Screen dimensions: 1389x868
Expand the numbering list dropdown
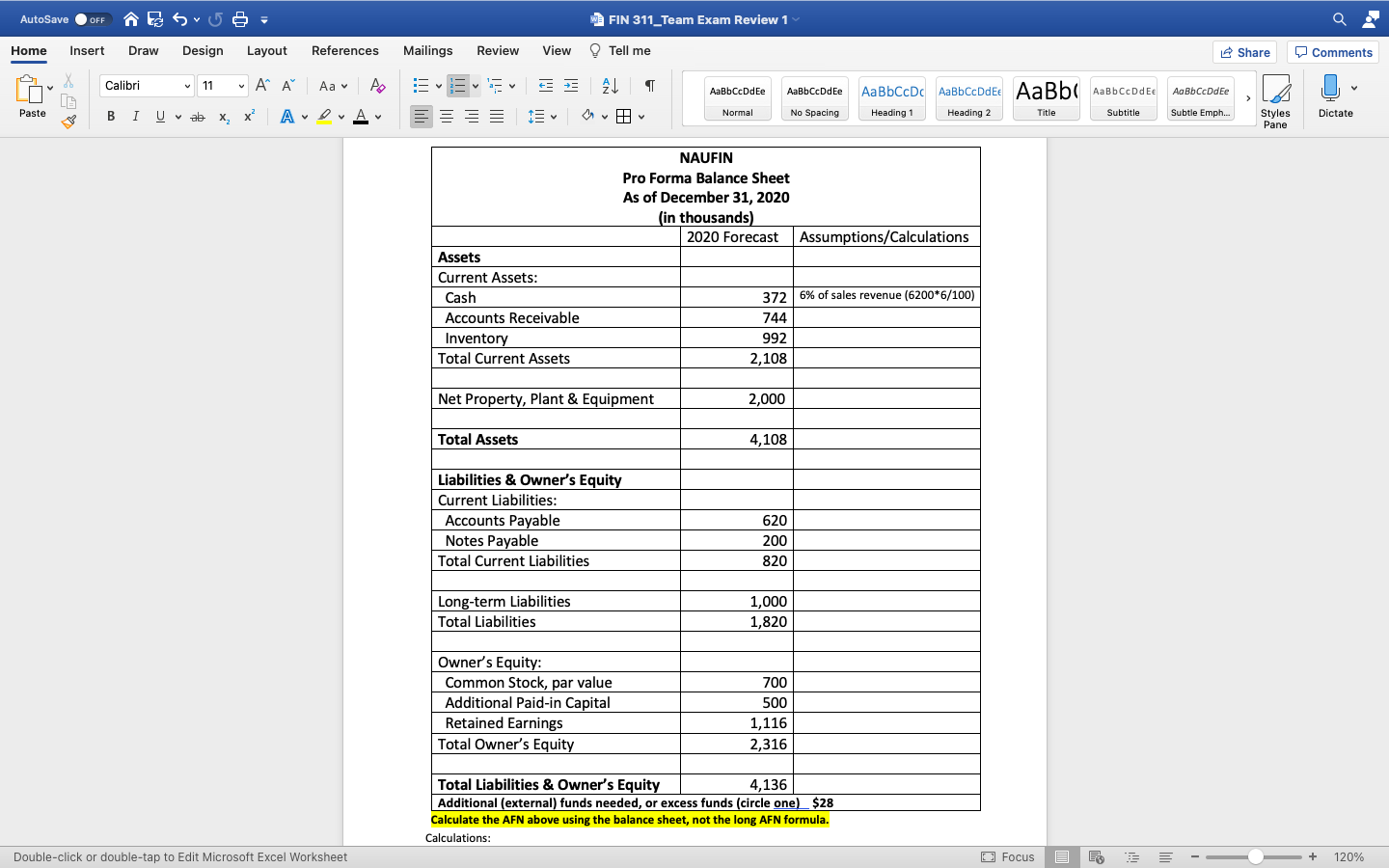point(476,86)
